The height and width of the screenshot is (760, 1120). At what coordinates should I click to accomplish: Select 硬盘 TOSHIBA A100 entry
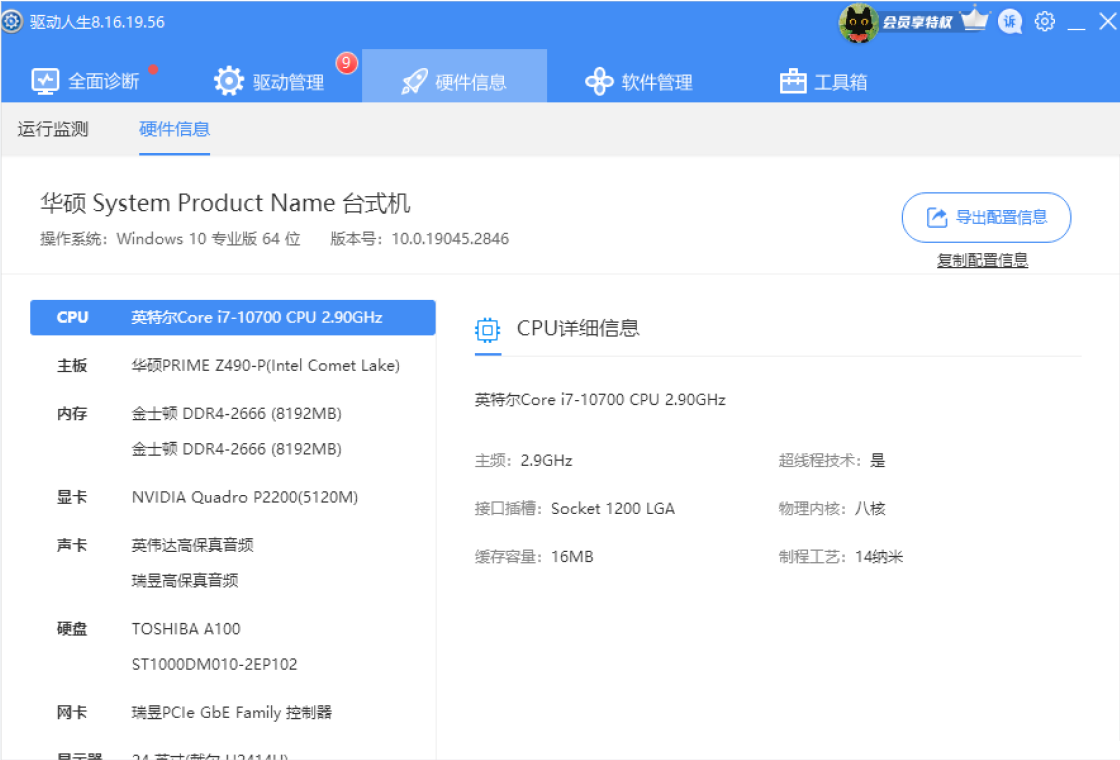186,629
